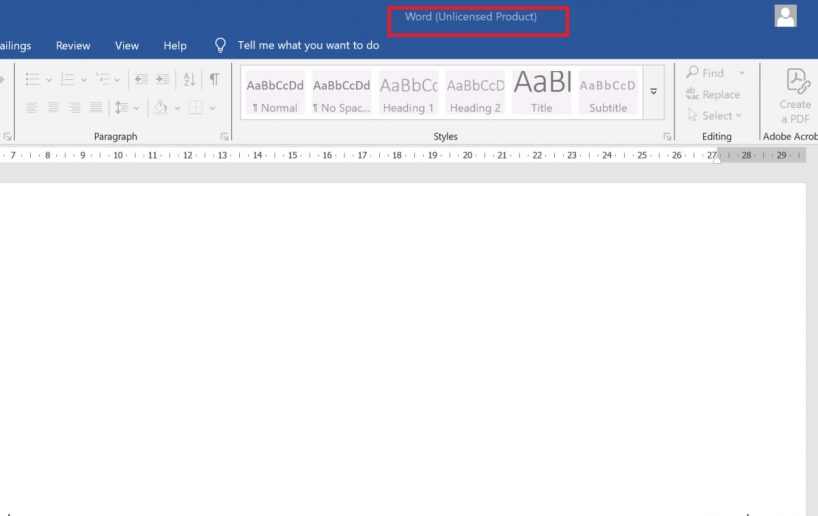The width and height of the screenshot is (818, 516).
Task: Open the View tab
Action: coord(127,46)
